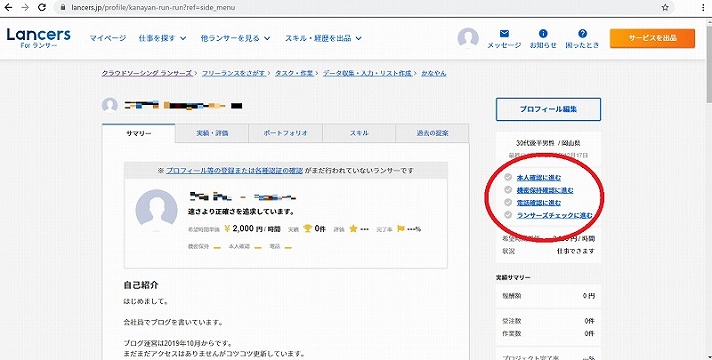Click tagline 速さより正確さを追求しています。

241,212
